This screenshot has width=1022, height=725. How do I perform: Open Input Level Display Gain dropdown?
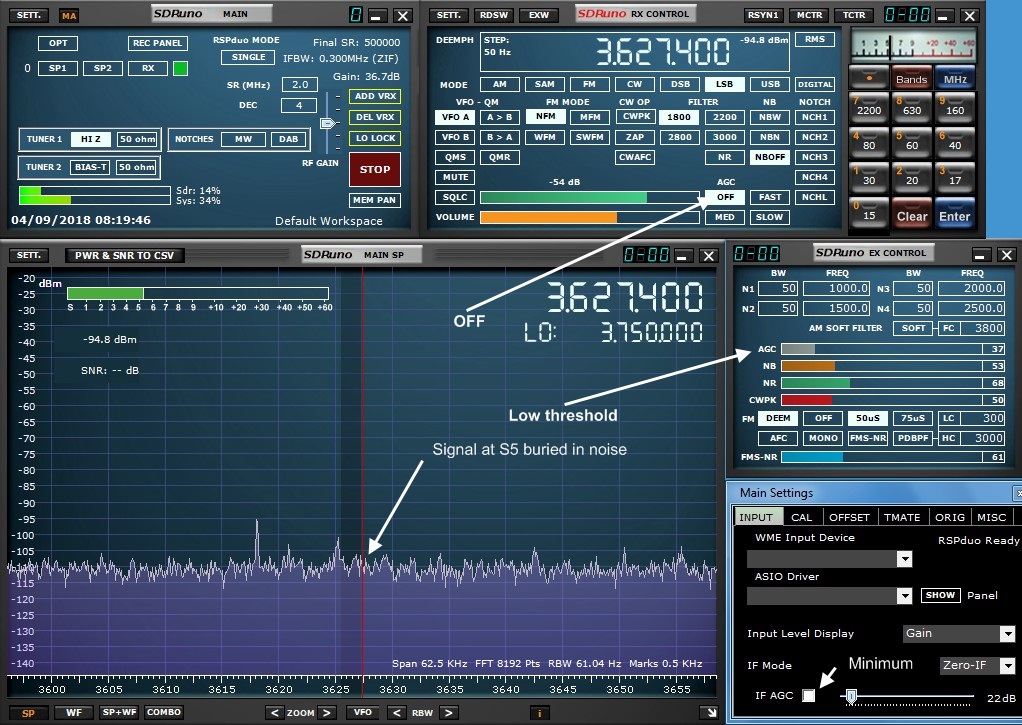click(x=1008, y=633)
